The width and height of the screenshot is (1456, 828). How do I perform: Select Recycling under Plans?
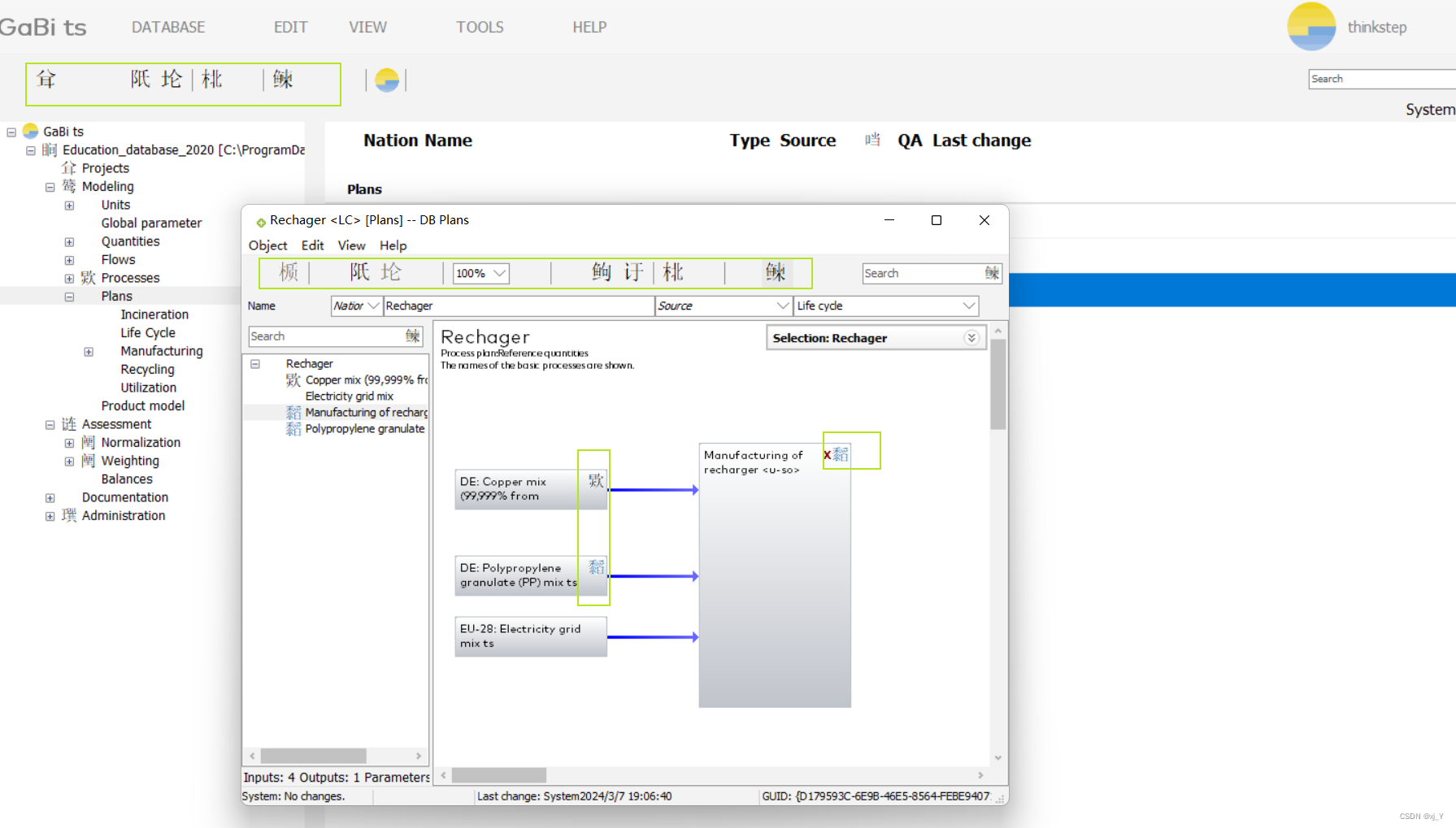pos(147,369)
